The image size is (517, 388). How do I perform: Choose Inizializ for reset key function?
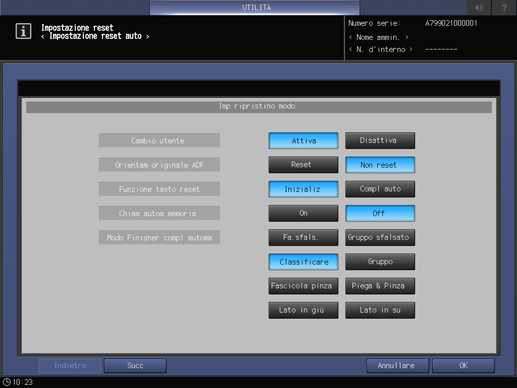pos(303,189)
